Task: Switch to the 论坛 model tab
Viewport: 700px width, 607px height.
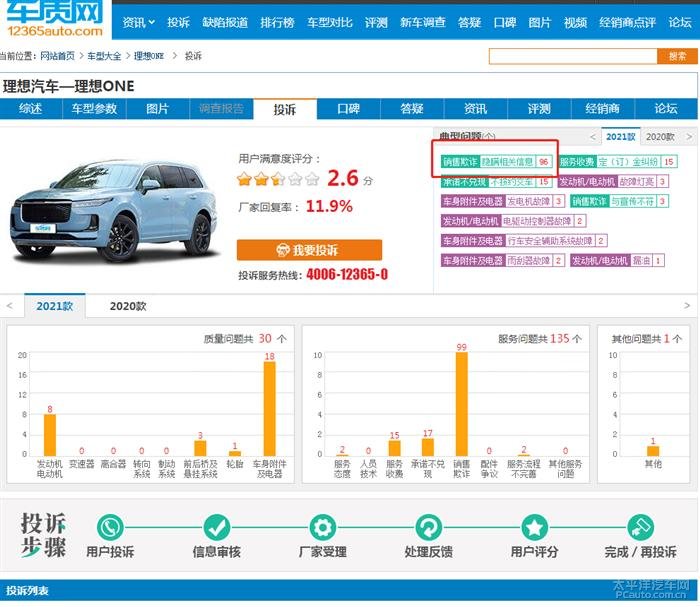Action: coord(666,109)
